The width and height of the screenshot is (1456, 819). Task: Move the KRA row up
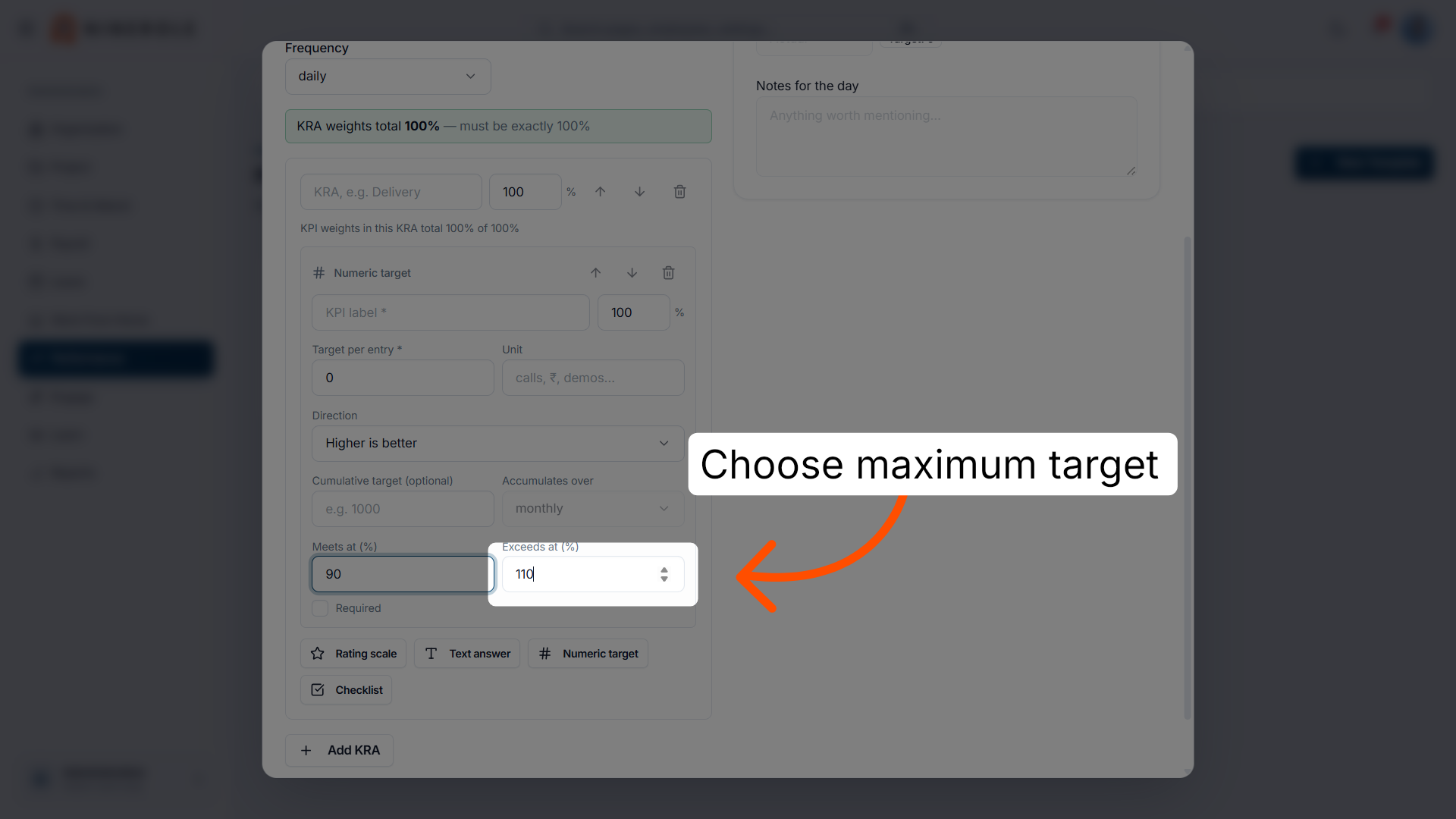click(x=600, y=192)
